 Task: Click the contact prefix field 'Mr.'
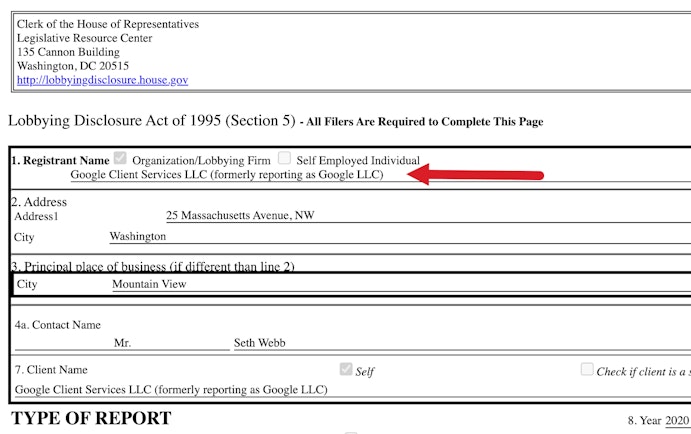click(x=122, y=343)
